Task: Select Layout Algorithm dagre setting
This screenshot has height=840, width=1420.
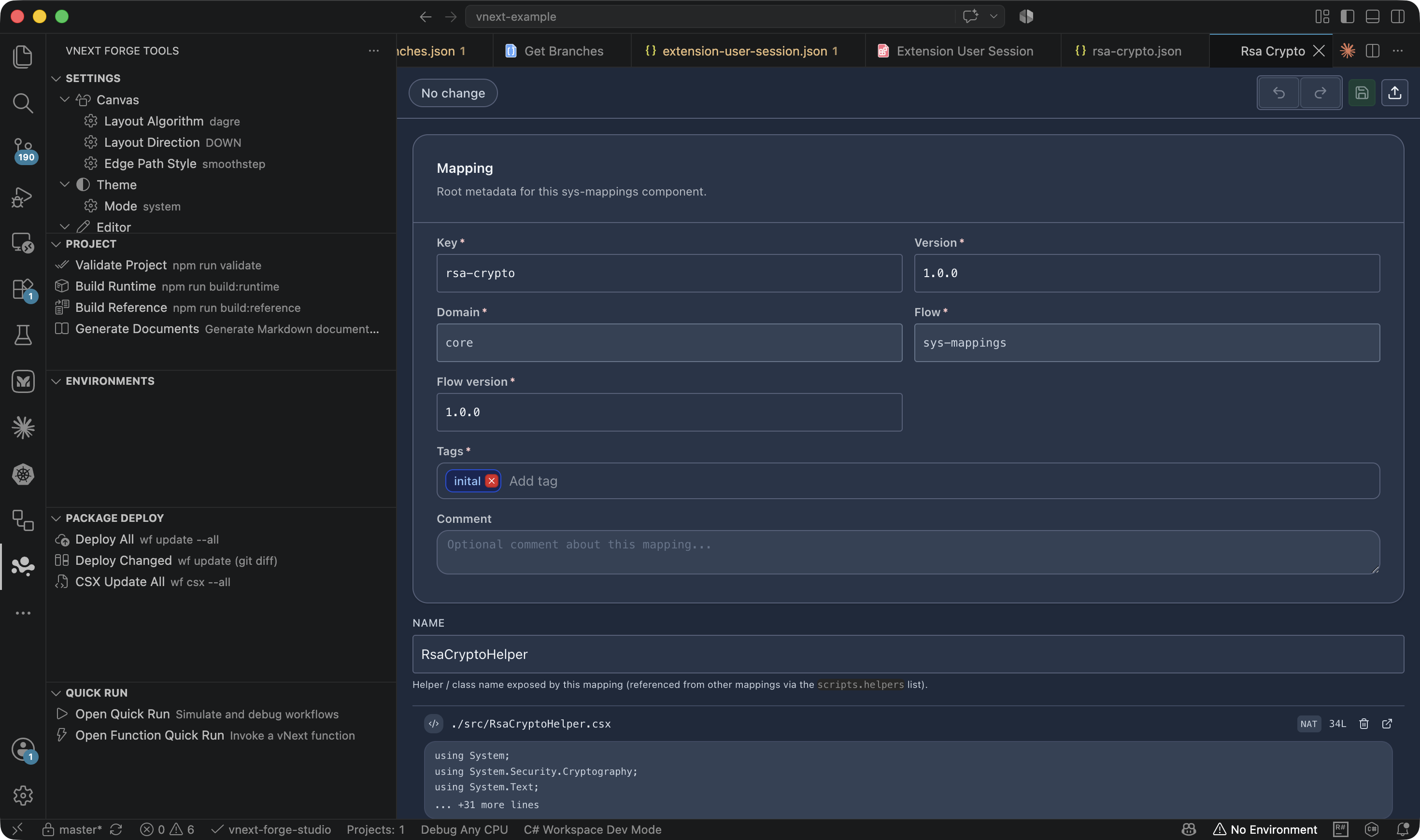Action: point(221,121)
